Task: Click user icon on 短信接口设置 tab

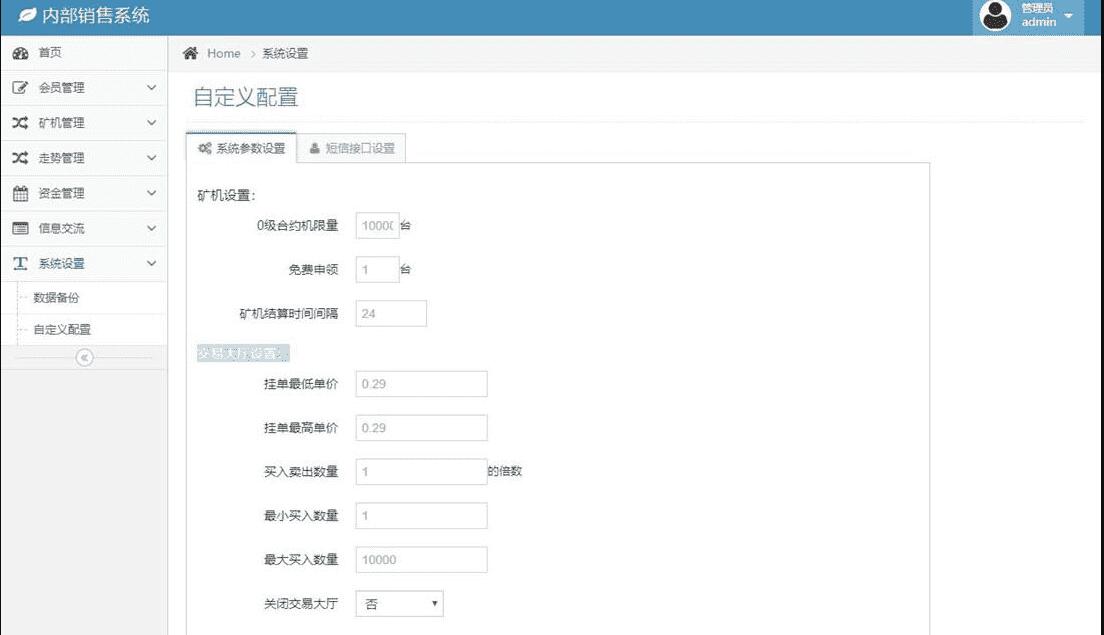Action: point(315,148)
